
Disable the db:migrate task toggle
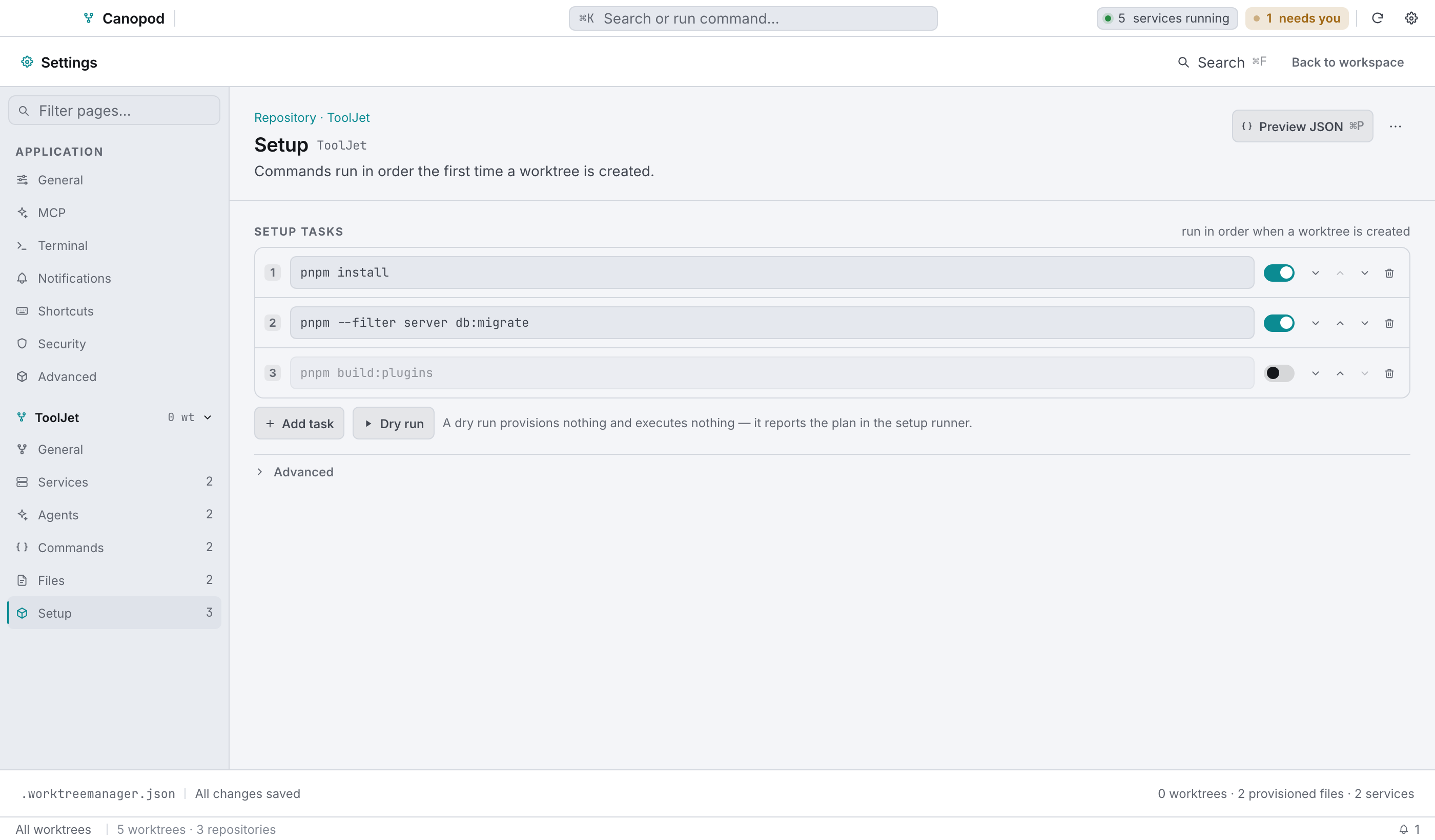(1278, 323)
